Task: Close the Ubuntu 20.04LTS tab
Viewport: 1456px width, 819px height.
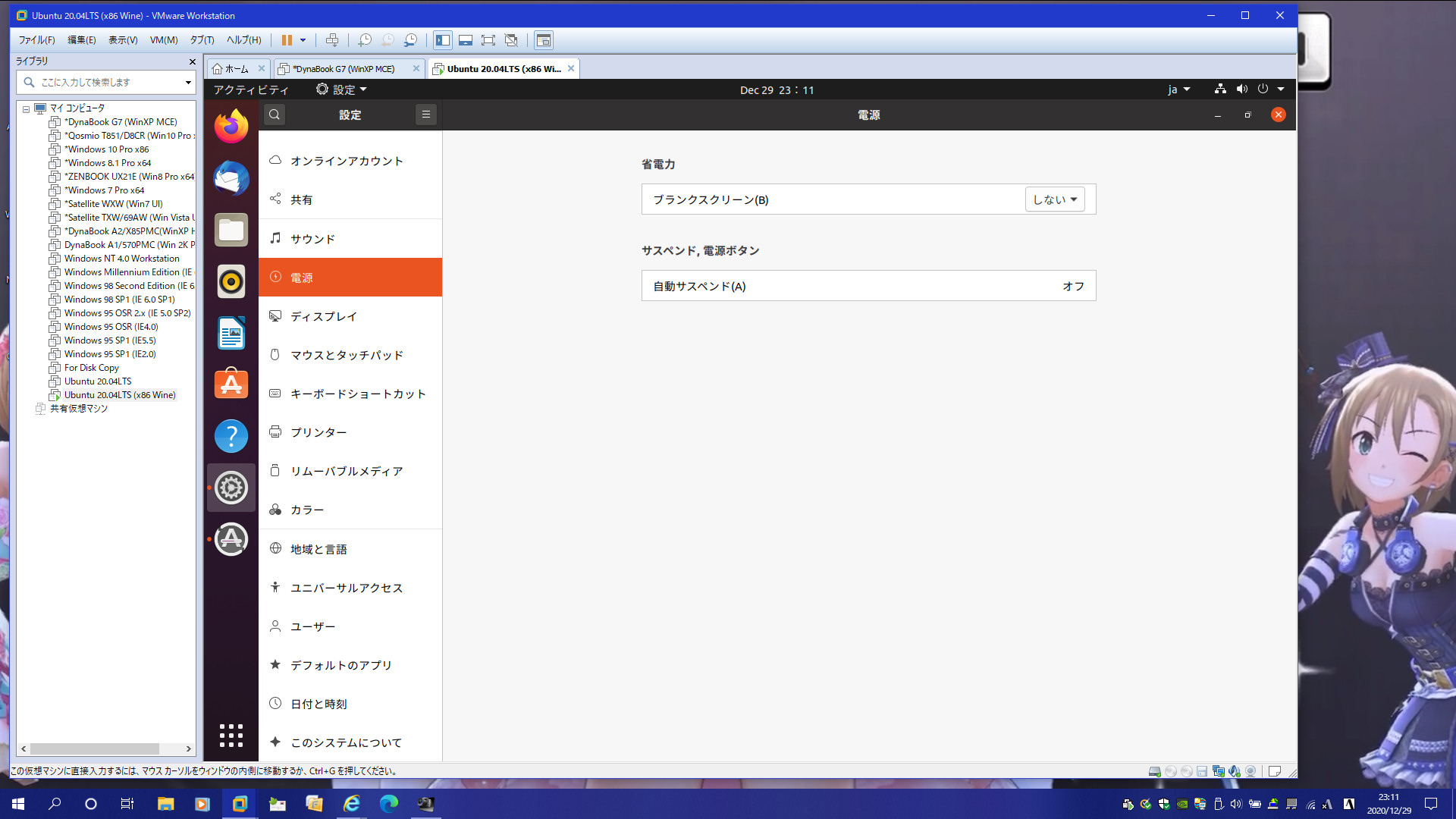Action: [571, 68]
